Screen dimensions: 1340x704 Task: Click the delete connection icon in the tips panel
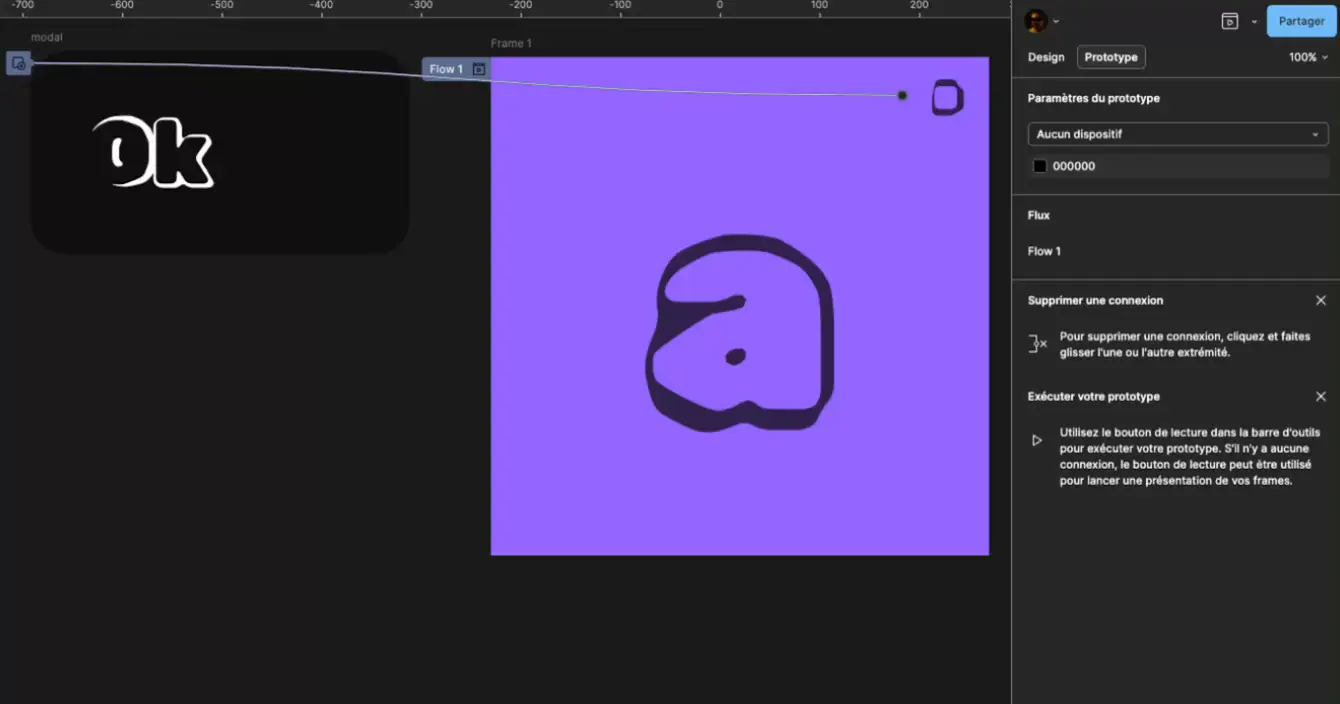1038,344
